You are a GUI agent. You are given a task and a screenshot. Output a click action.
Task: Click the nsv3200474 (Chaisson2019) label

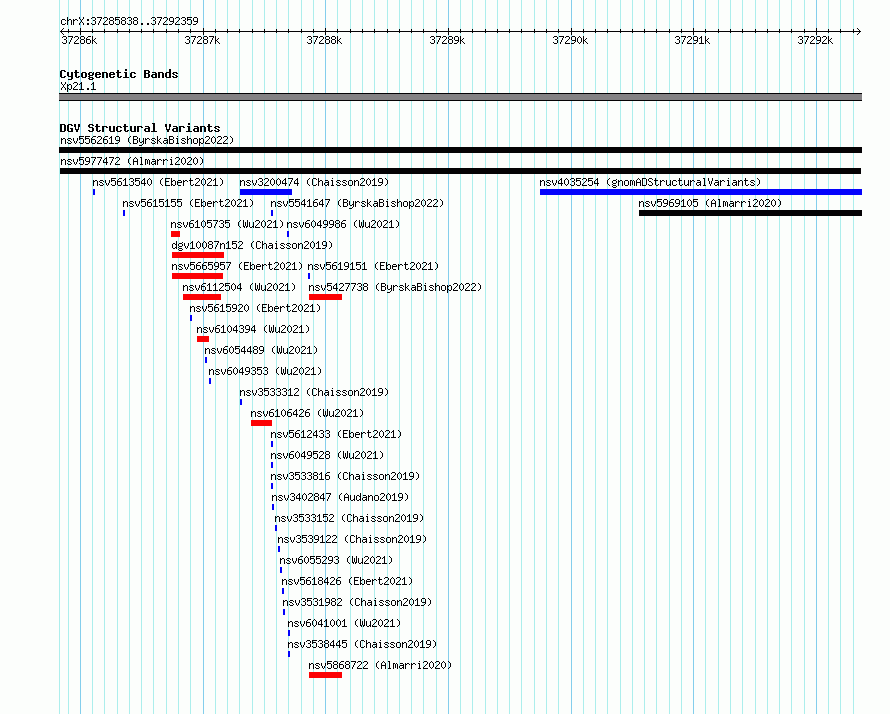pyautogui.click(x=314, y=182)
